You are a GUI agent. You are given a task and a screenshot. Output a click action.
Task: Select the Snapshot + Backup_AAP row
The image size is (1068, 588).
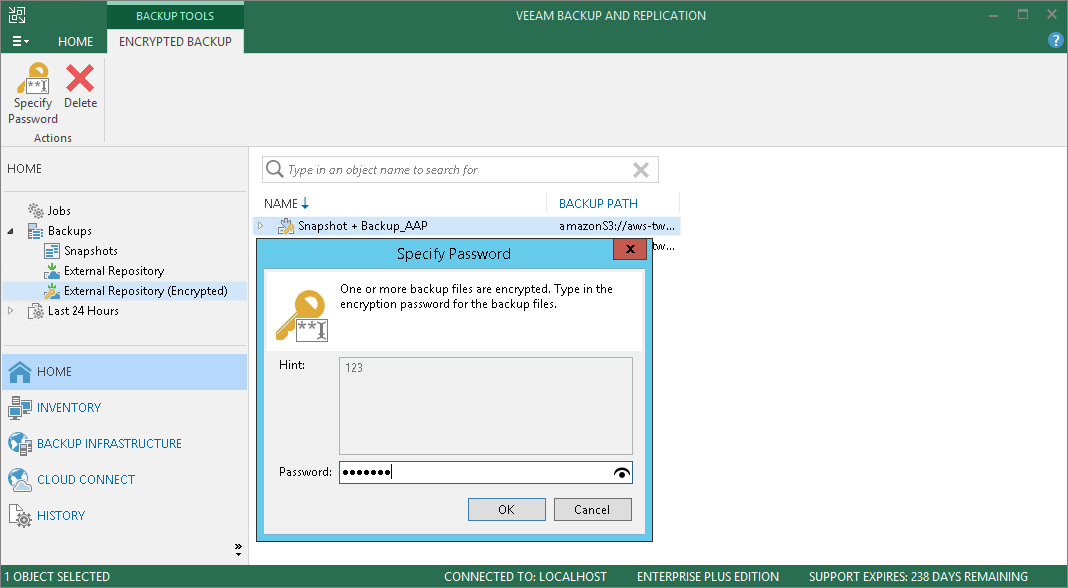(467, 226)
